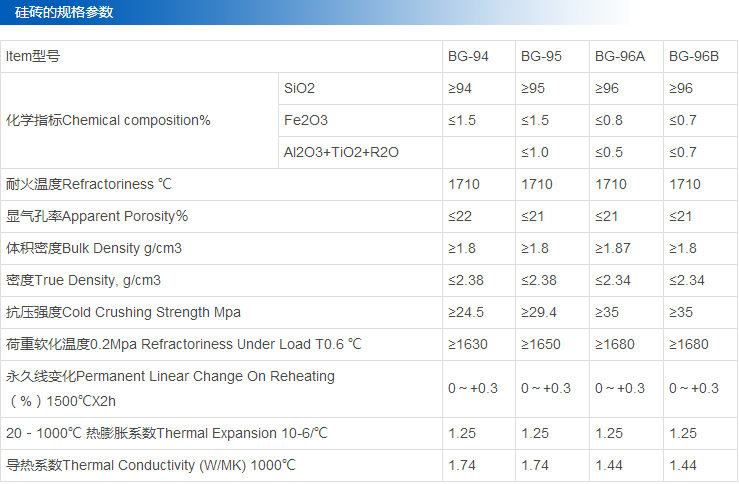Select the BG-96A column header

(x=620, y=57)
